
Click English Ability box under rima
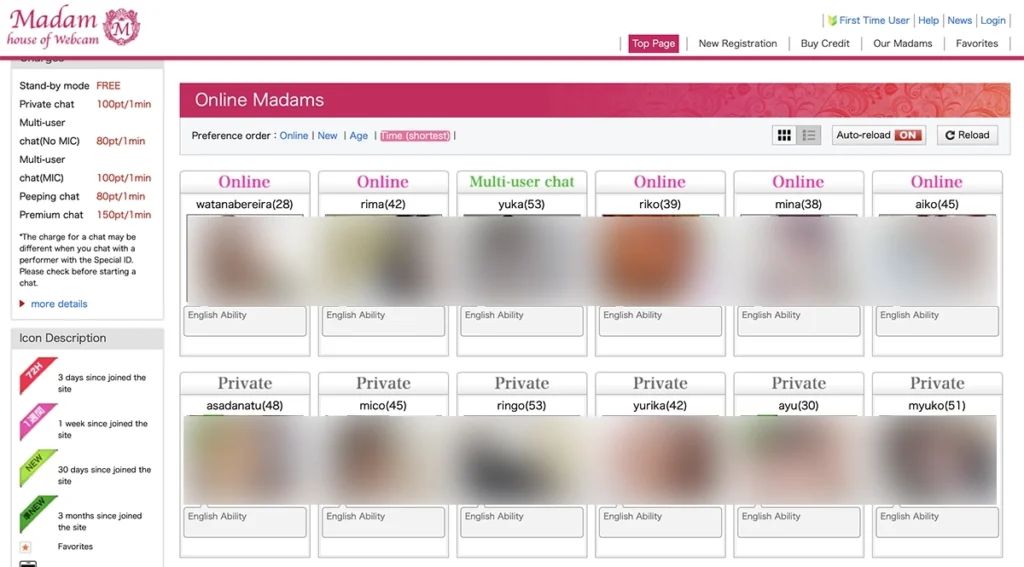click(383, 321)
